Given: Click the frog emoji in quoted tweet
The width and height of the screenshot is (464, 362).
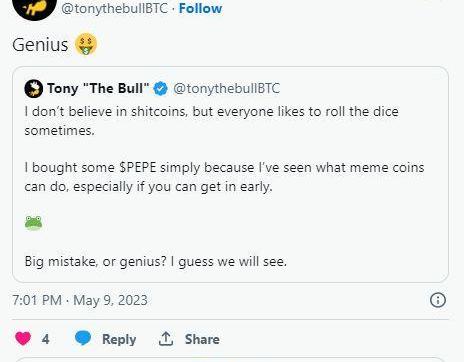Looking at the screenshot, I should [33, 223].
